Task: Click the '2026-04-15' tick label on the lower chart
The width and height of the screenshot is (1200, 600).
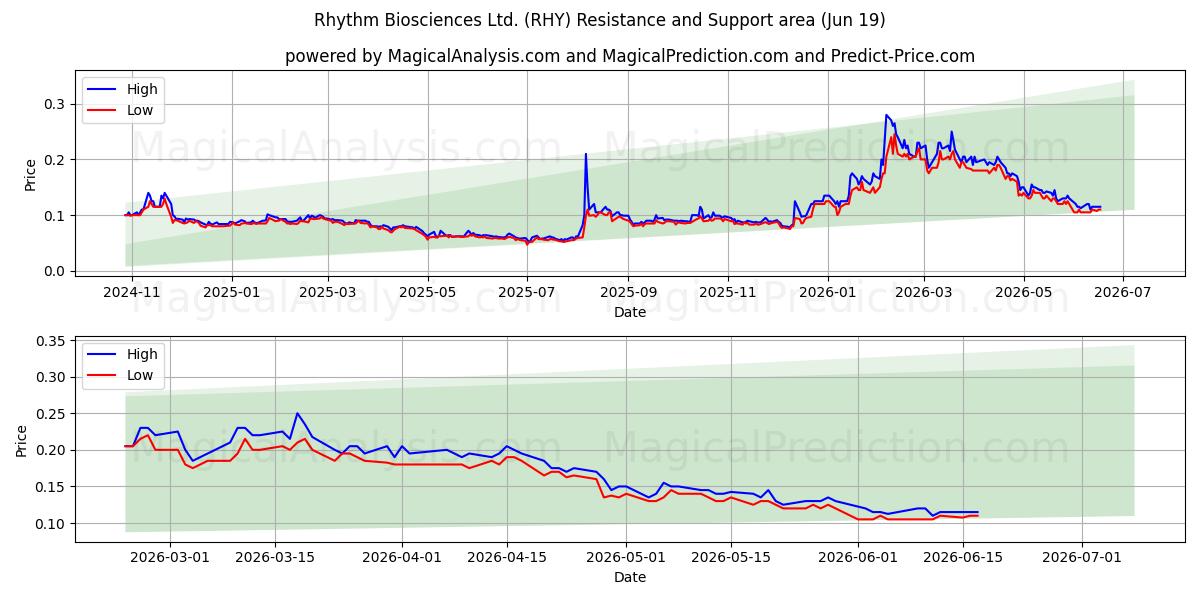Action: point(507,558)
